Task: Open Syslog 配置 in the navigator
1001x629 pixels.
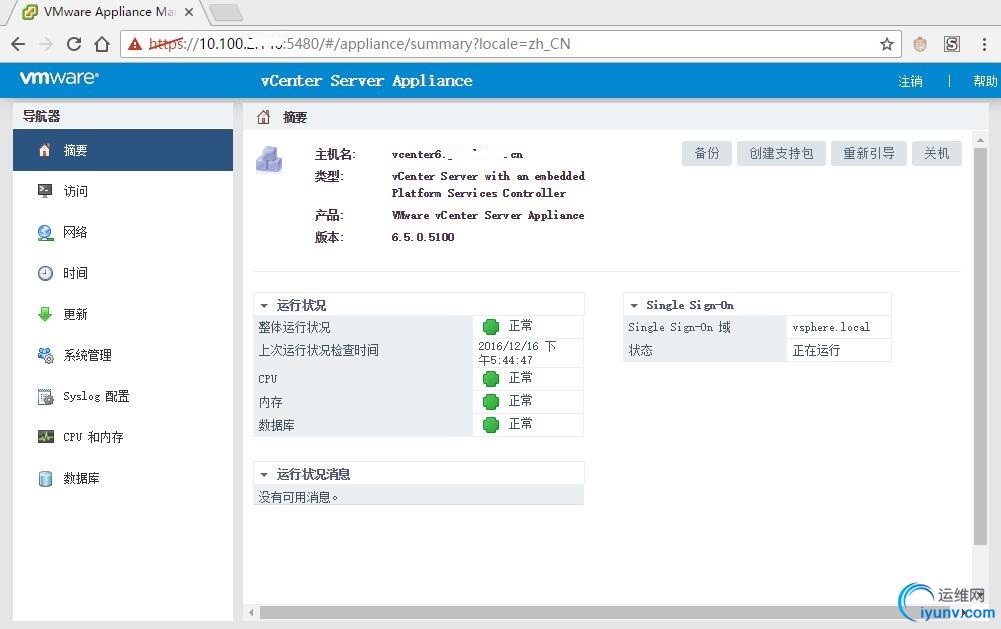Action: (x=123, y=397)
